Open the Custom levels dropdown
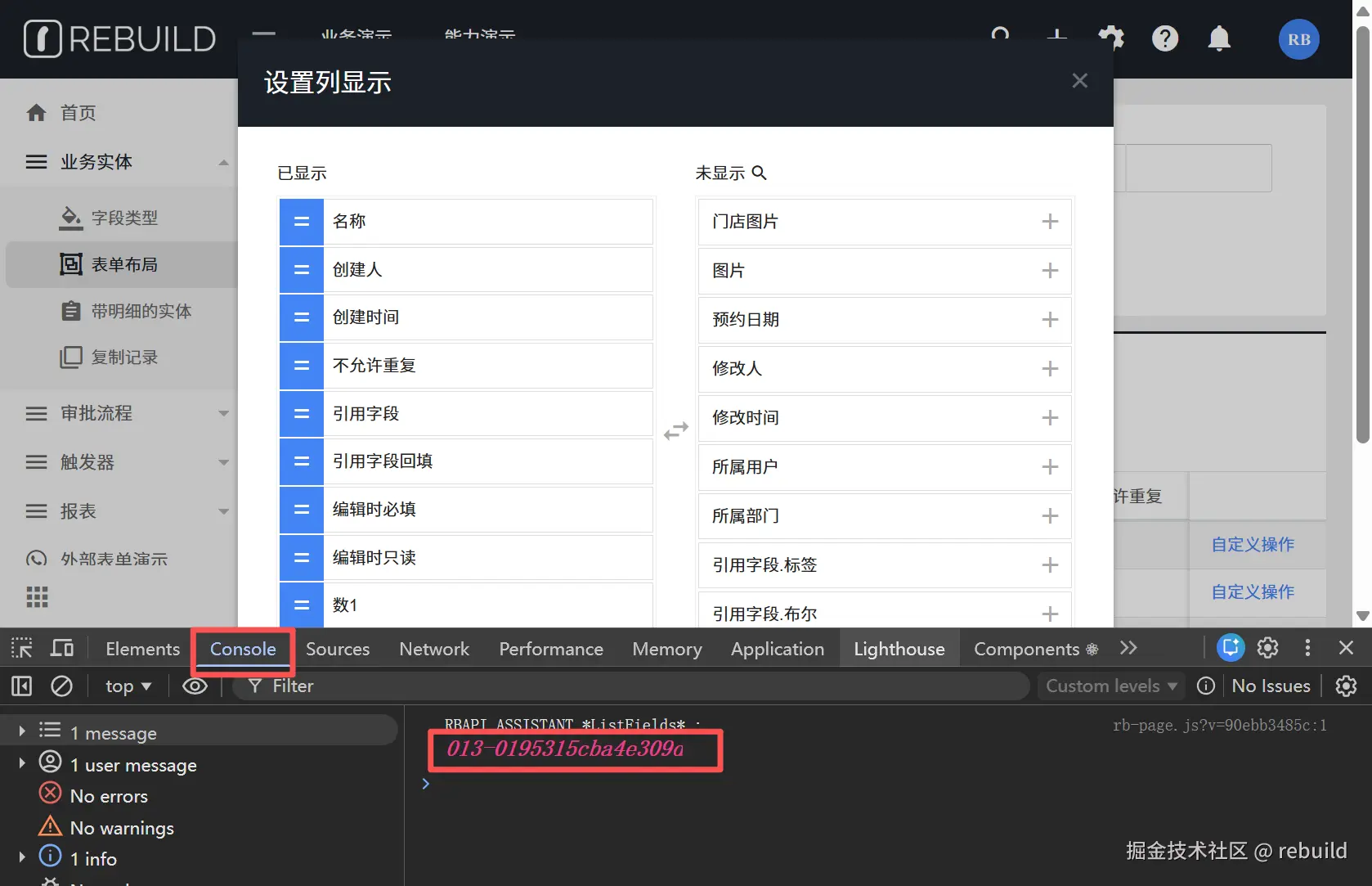The width and height of the screenshot is (1372, 886). point(1110,686)
